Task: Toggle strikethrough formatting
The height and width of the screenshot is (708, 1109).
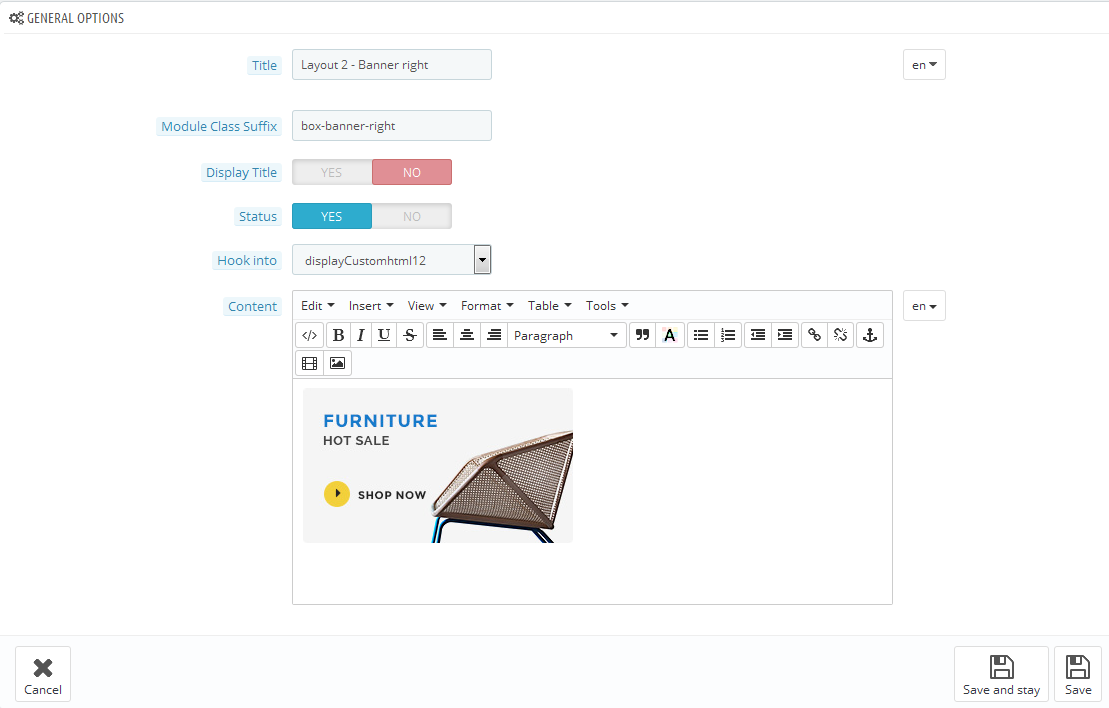Action: [410, 335]
